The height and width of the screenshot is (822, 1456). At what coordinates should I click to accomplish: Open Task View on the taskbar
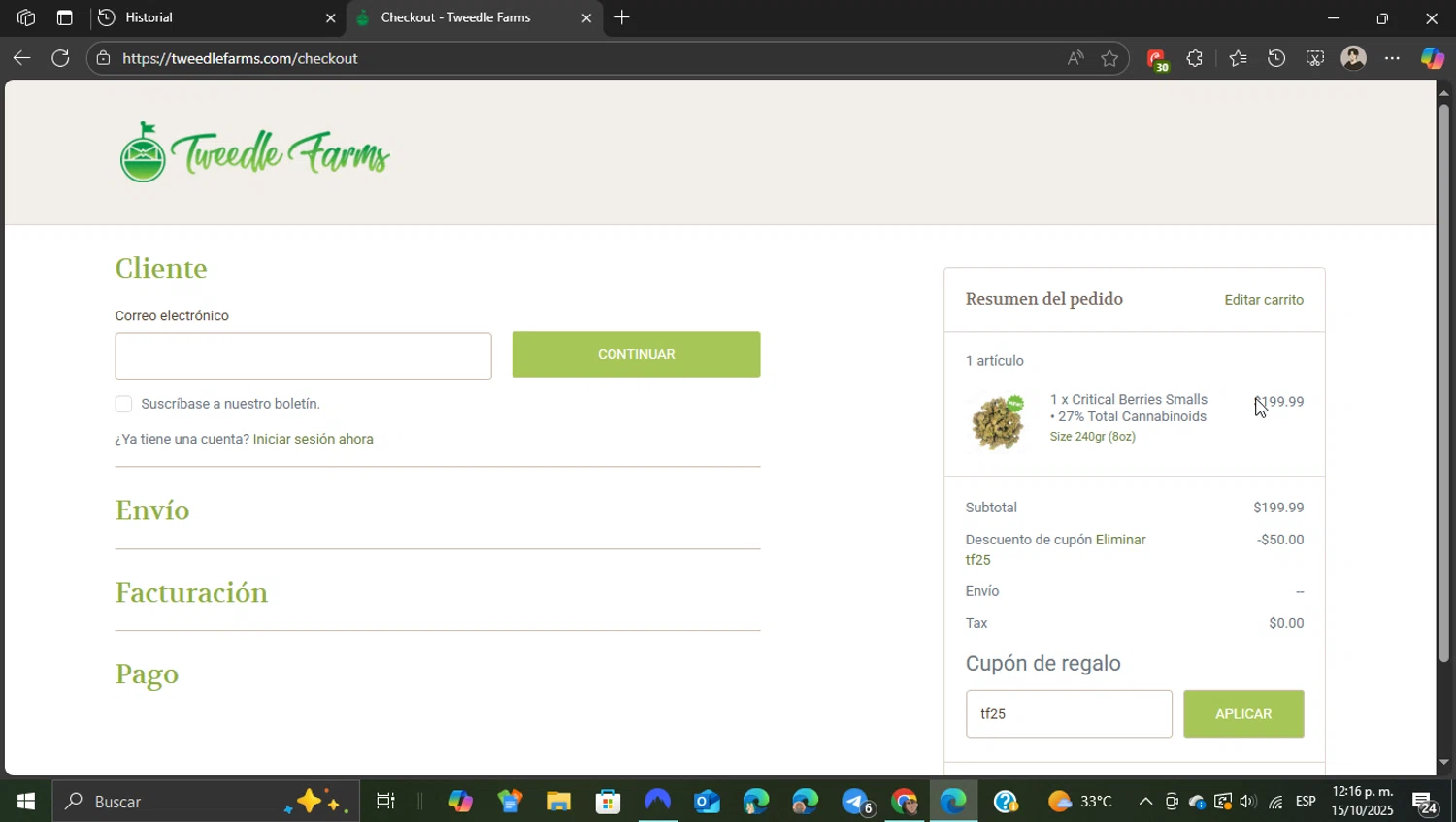(385, 802)
